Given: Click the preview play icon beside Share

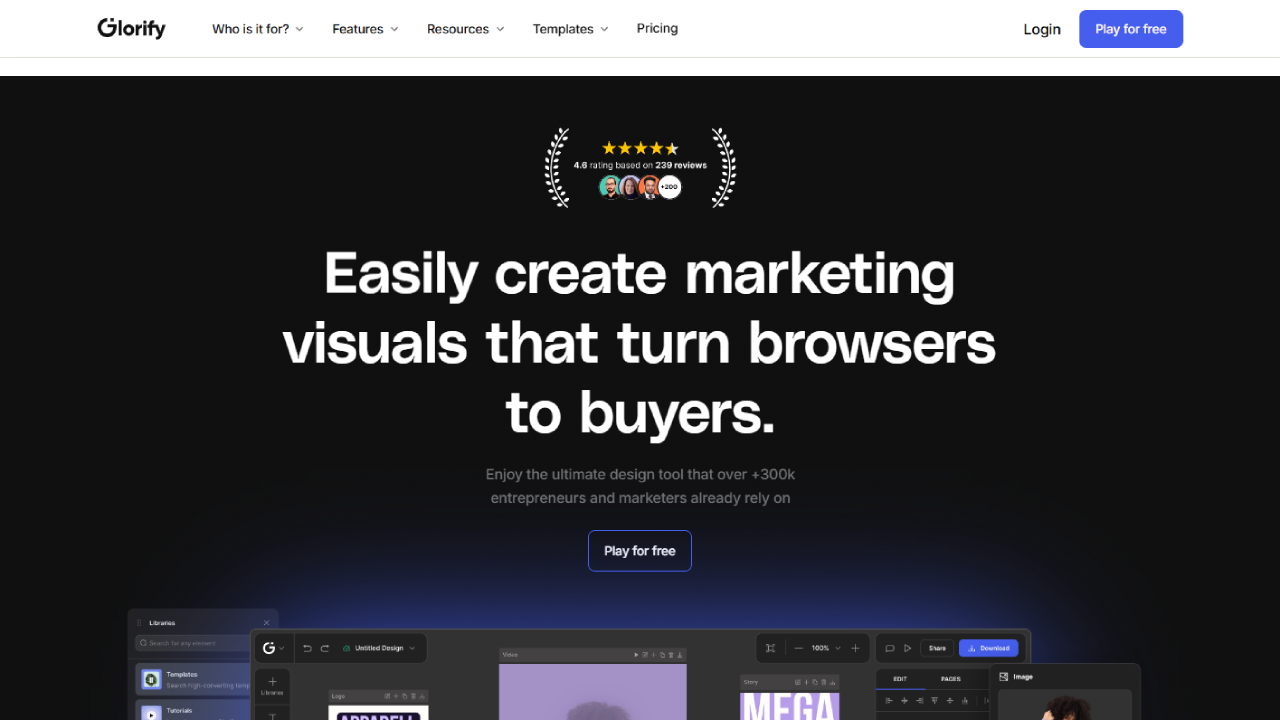Looking at the screenshot, I should point(908,648).
